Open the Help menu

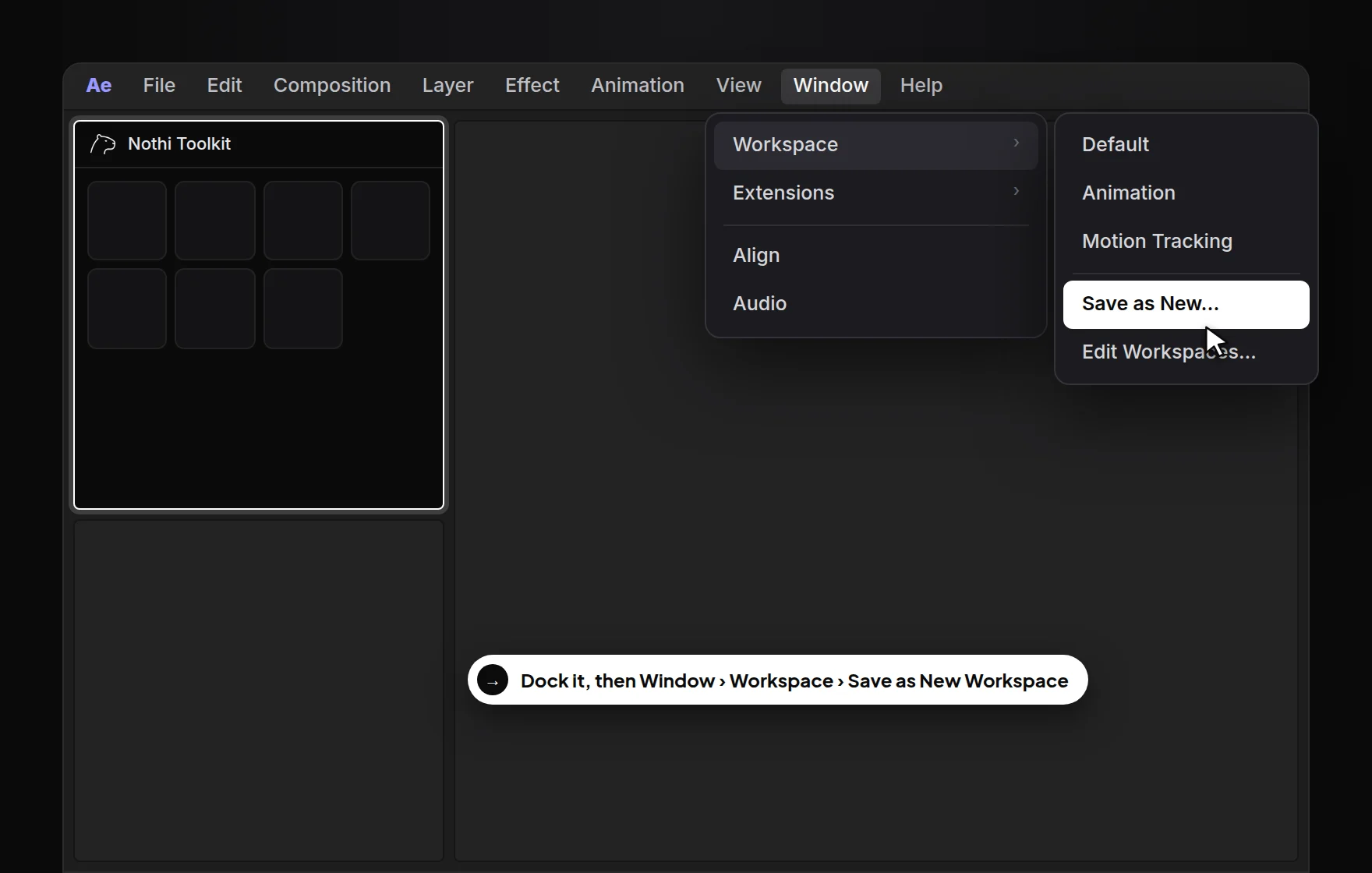(921, 85)
